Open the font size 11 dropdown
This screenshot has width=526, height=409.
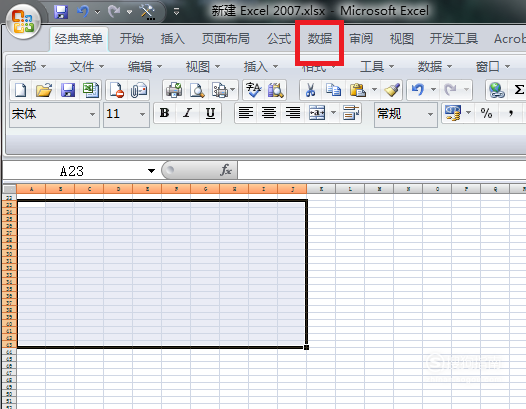click(x=142, y=115)
